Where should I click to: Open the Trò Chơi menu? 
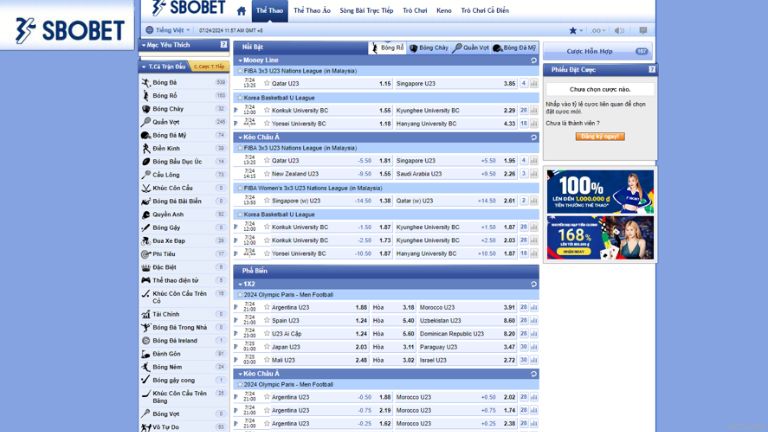pyautogui.click(x=415, y=10)
